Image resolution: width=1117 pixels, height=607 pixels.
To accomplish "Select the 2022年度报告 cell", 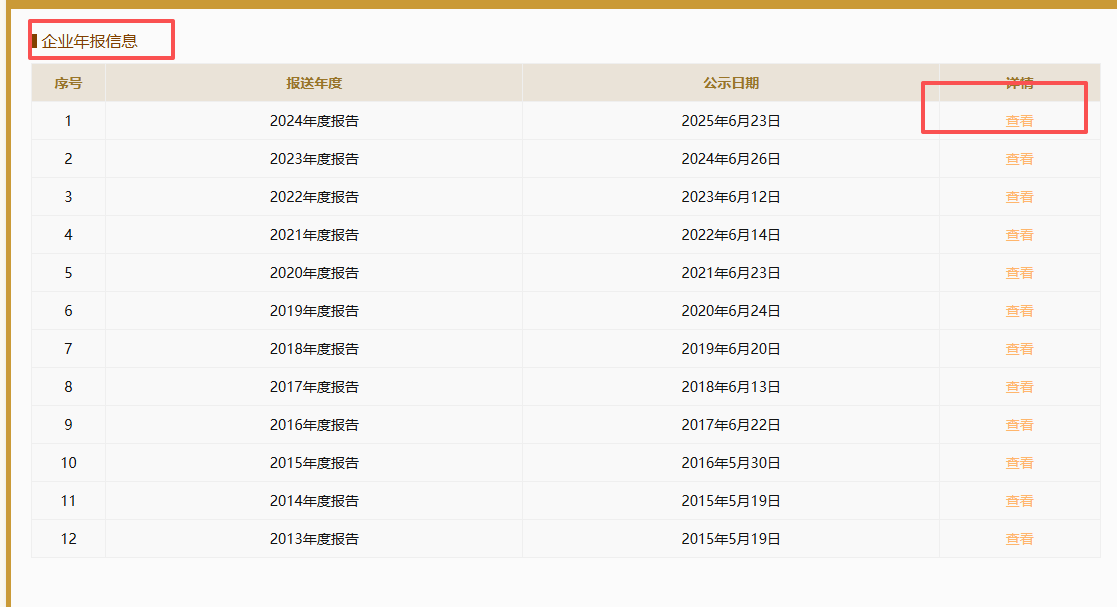I will (x=314, y=197).
